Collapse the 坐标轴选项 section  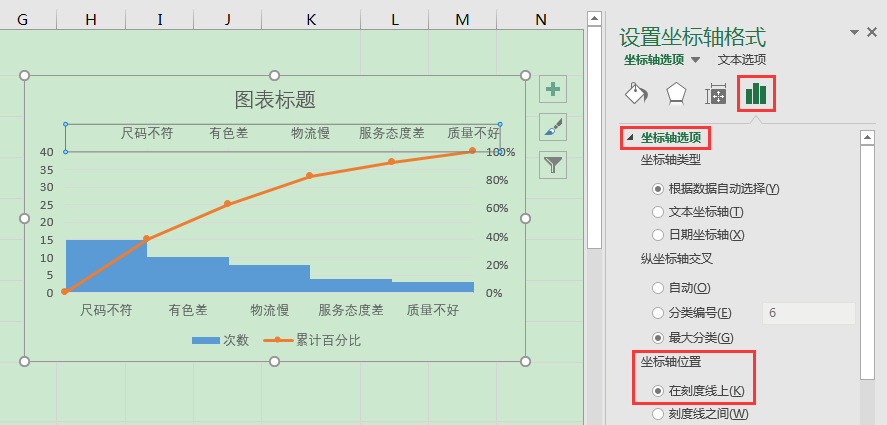[x=631, y=138]
